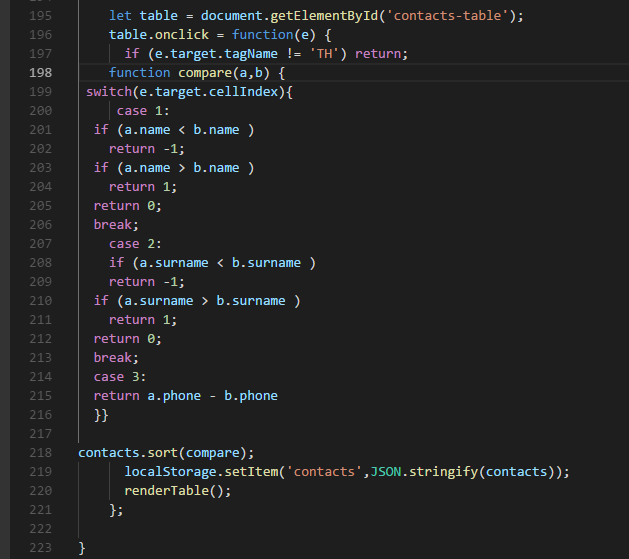This screenshot has width=629, height=559.
Task: Click 'function(e)' on line 196
Action: tap(274, 35)
